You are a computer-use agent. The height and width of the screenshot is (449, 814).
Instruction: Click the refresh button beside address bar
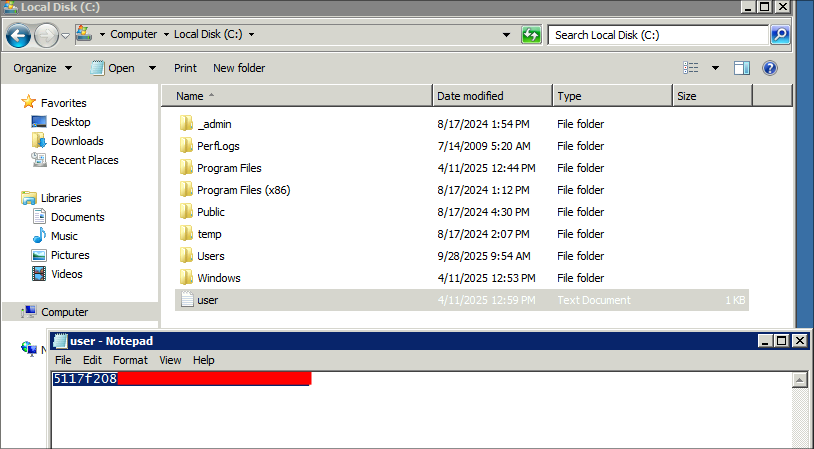[x=531, y=35]
